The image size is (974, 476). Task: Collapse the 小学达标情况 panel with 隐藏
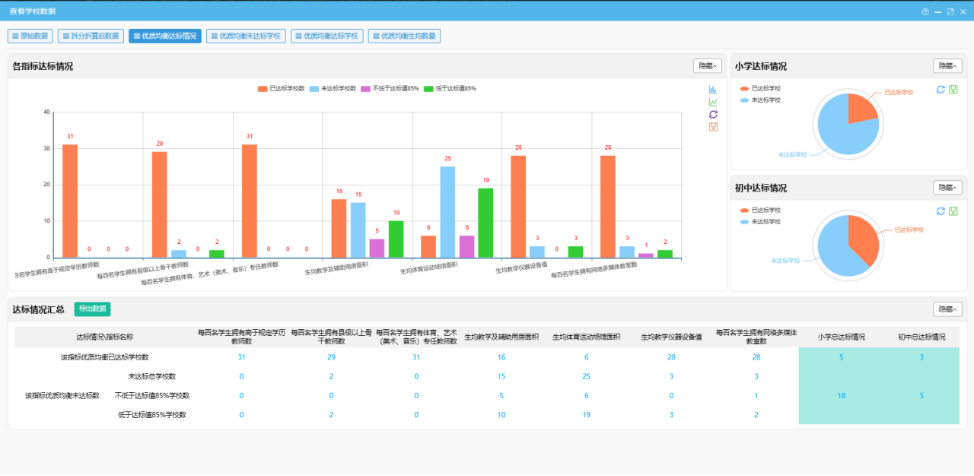(947, 66)
